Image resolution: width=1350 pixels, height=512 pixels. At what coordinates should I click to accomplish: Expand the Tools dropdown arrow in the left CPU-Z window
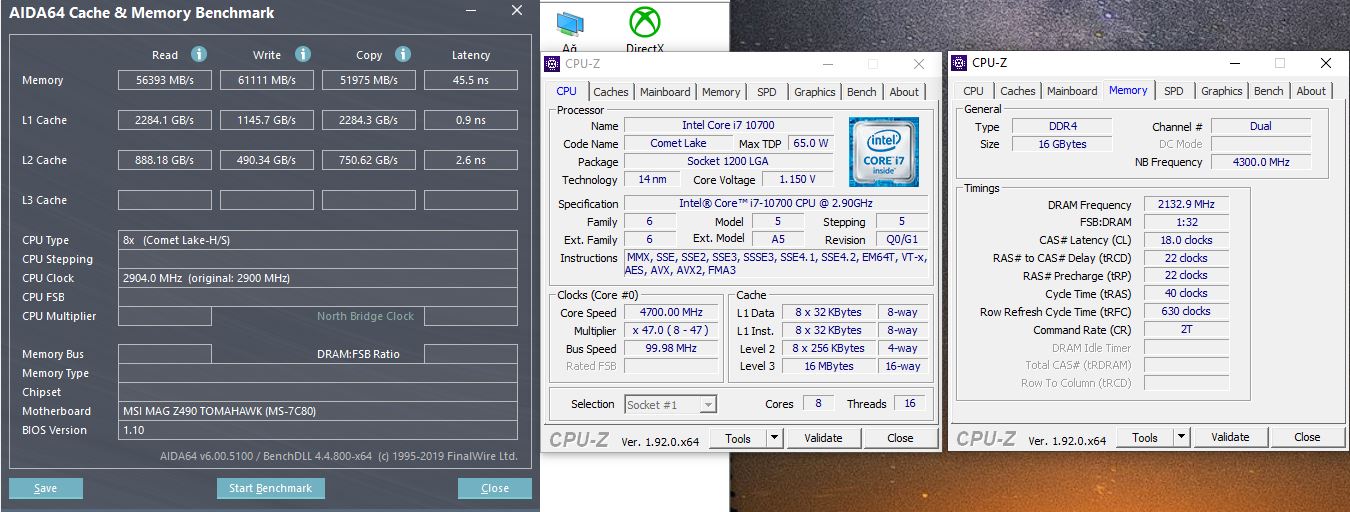point(775,438)
